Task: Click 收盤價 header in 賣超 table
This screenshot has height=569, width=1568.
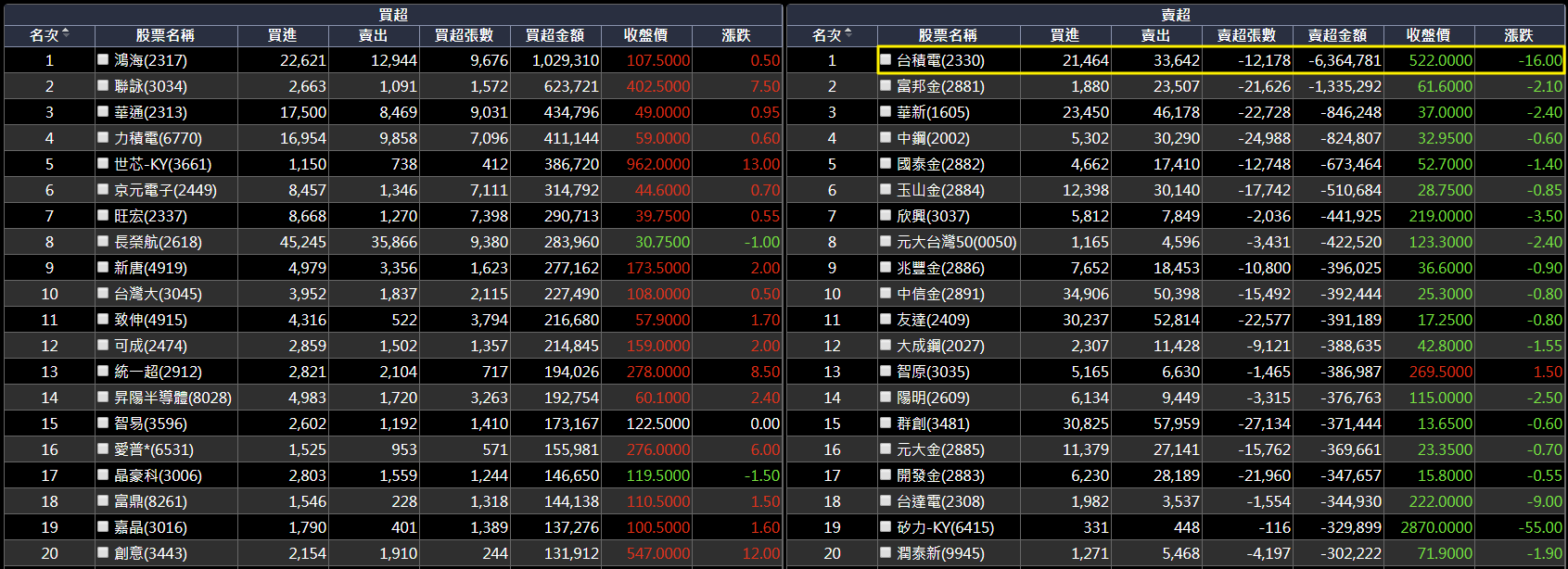Action: (x=1429, y=35)
